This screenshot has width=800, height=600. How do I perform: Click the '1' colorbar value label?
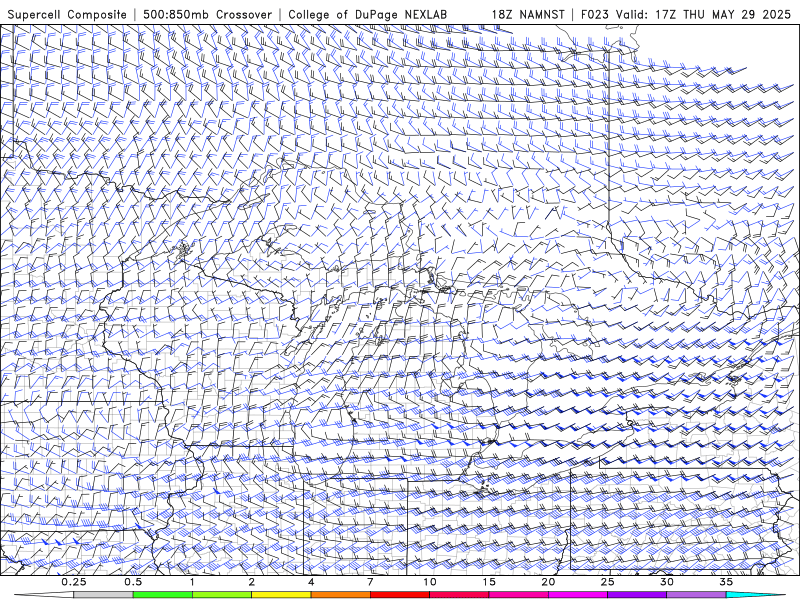[192, 582]
